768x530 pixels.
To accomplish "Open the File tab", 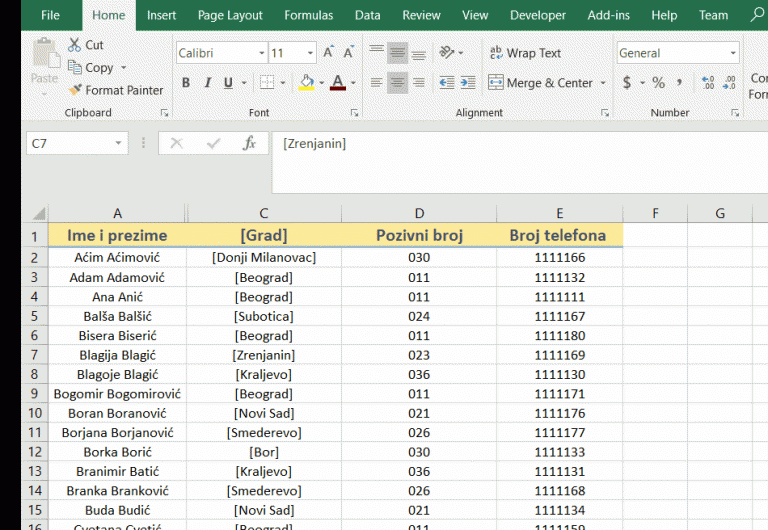I will coord(50,15).
